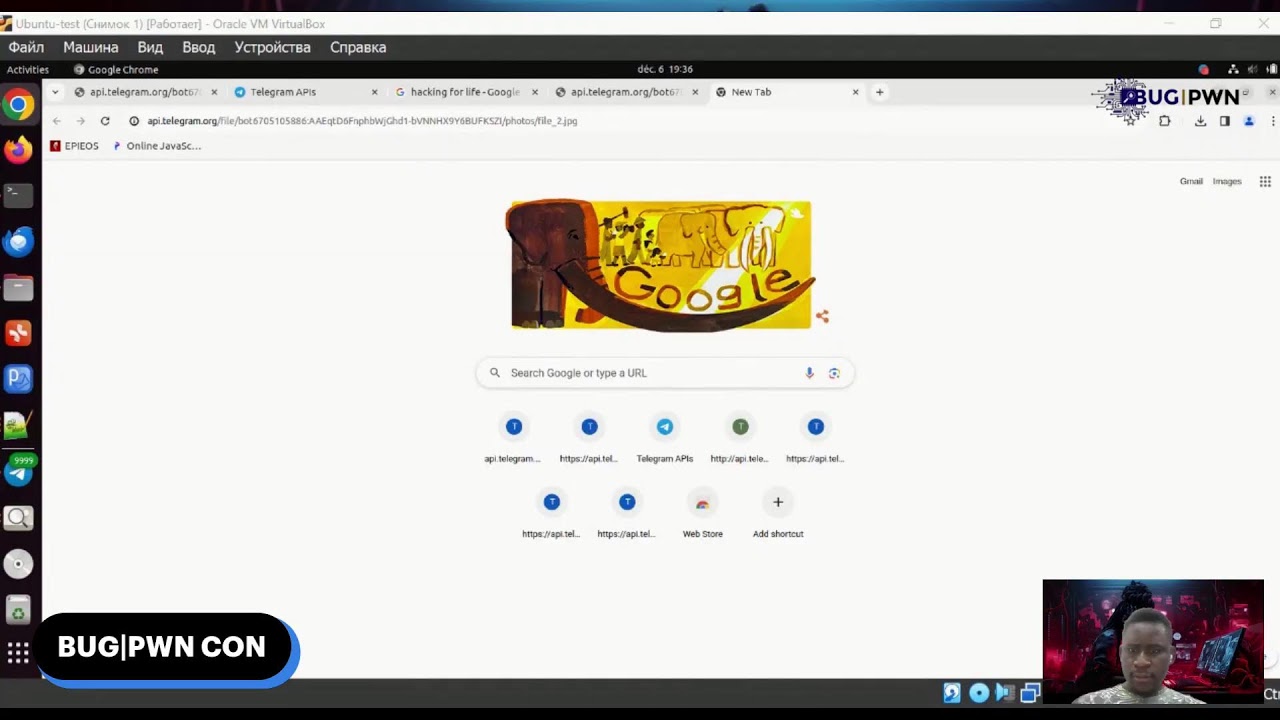Screen dimensions: 1280x720
Task: Open the Ввод menu
Action: coord(198,47)
